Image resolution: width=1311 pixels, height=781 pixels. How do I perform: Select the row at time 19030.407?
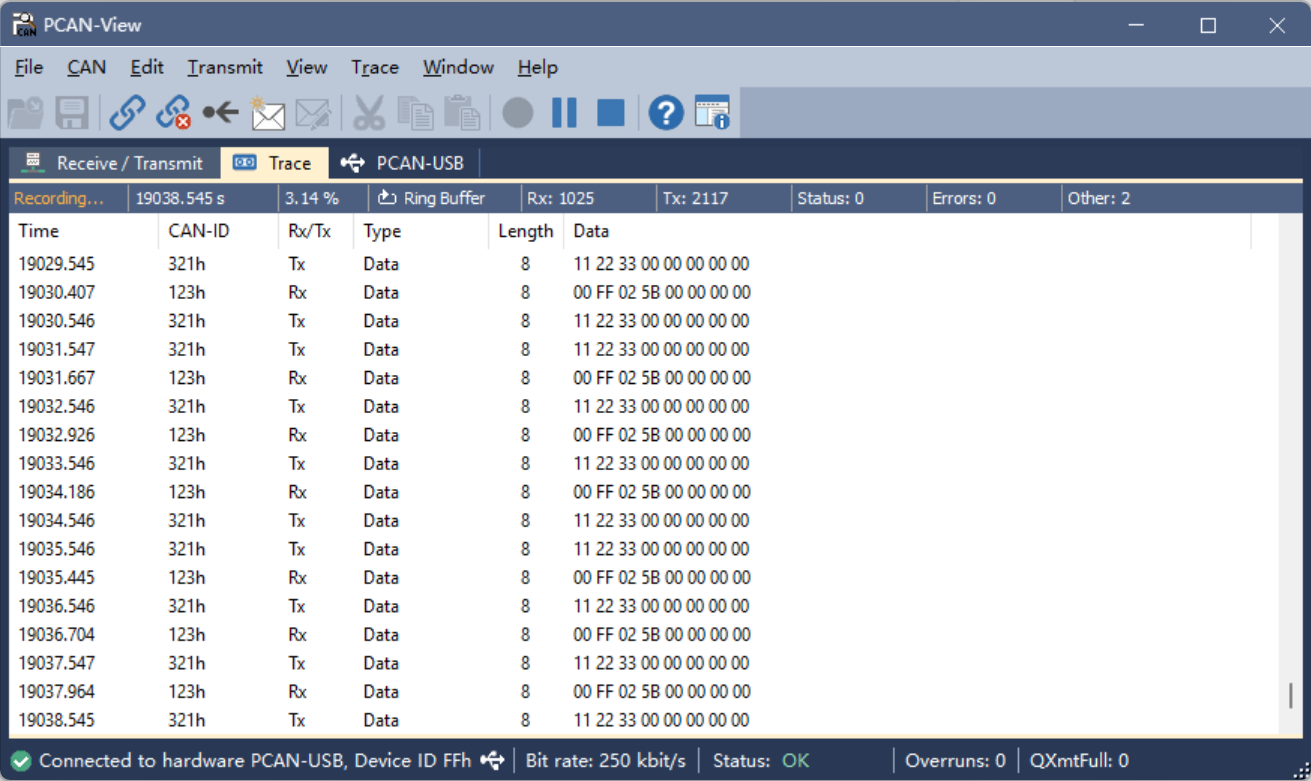coord(644,293)
